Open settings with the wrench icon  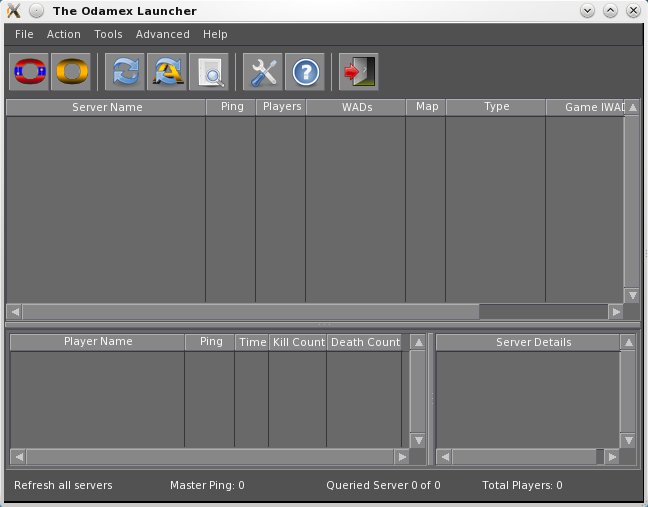tap(263, 72)
